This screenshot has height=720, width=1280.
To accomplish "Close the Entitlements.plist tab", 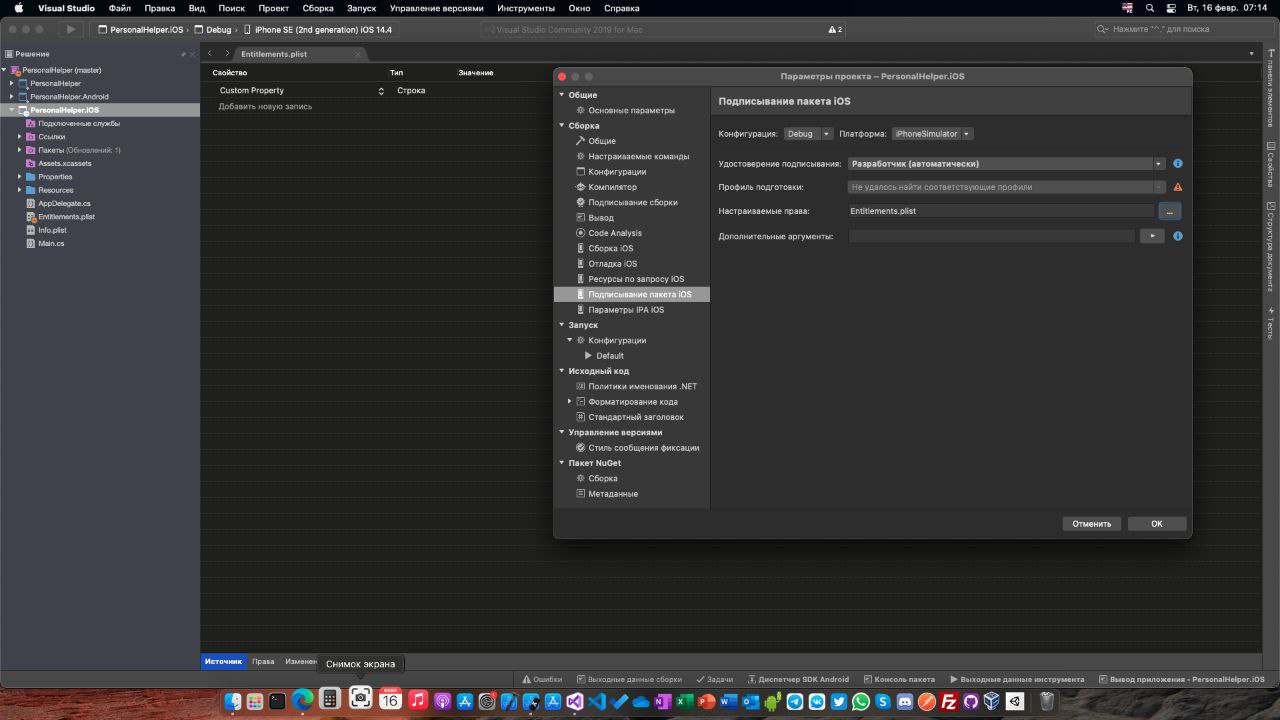I will click(x=358, y=54).
